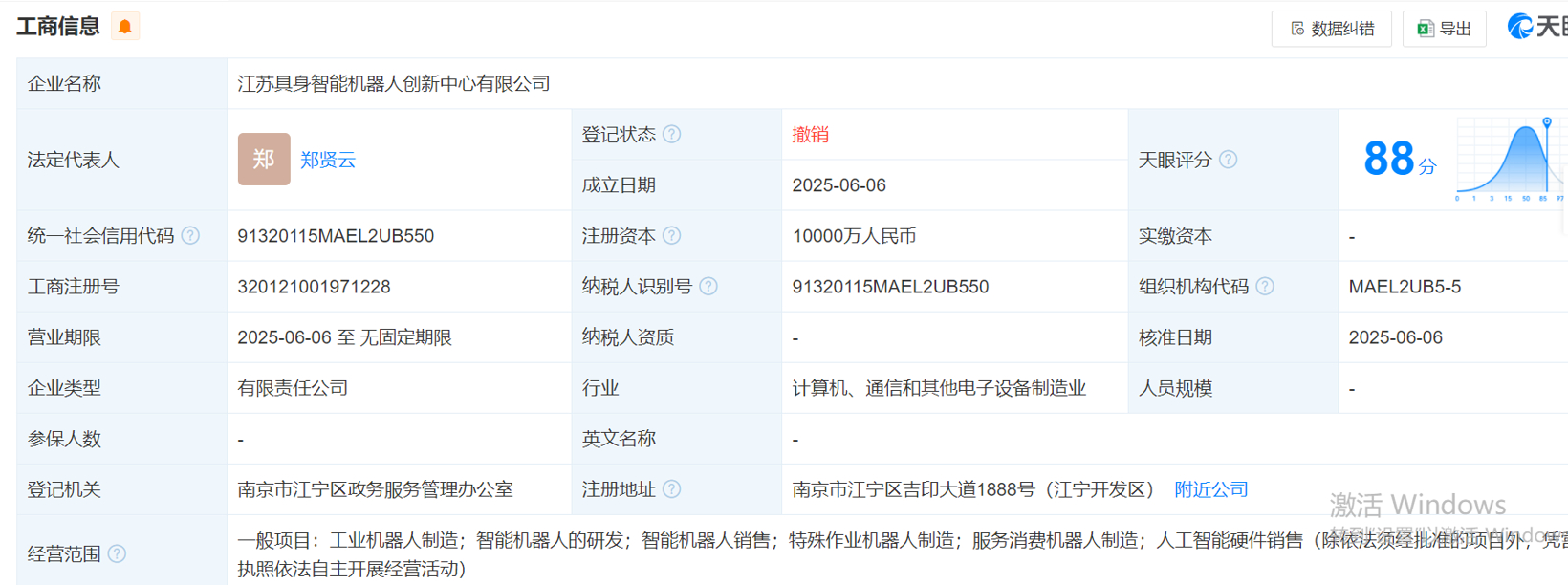This screenshot has height=585, width=1568.
Task: Click registration number 320121001971228
Action: 314,287
